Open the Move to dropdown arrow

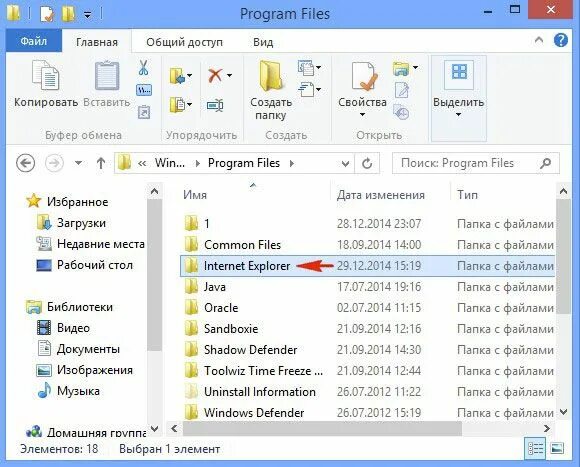click(190, 76)
